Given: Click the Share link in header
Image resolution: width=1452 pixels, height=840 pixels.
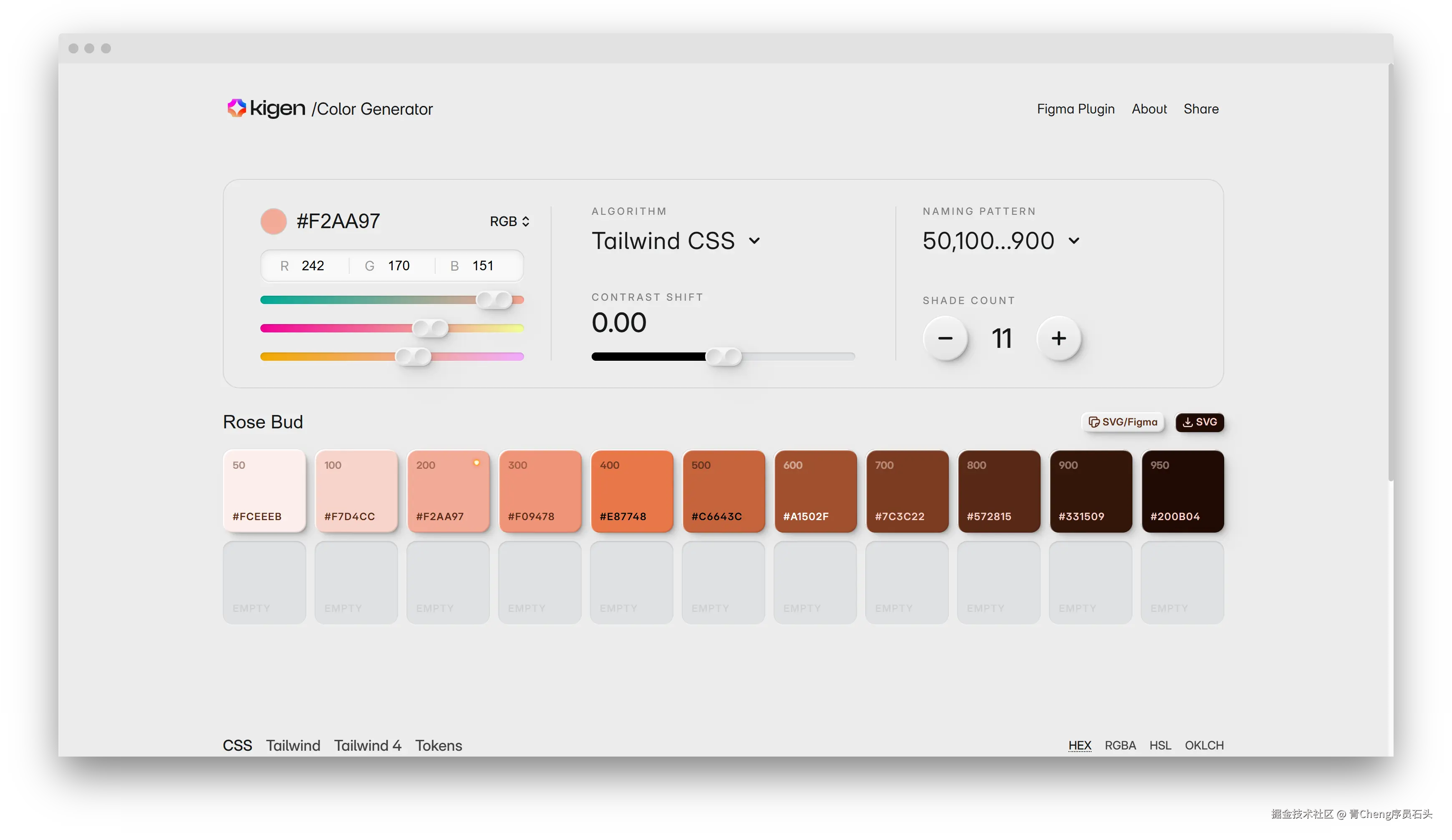Looking at the screenshot, I should (x=1201, y=109).
